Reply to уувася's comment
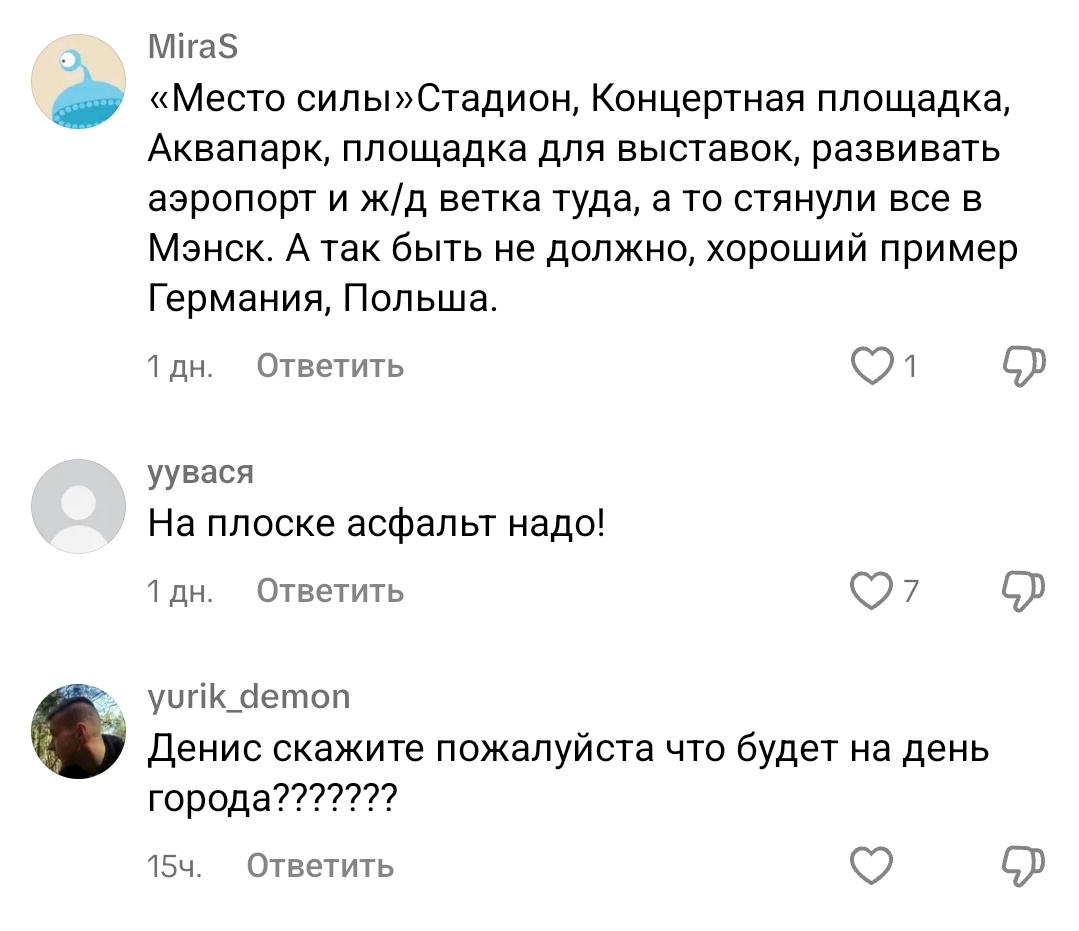Viewport: 1079px width, 931px height. tap(330, 592)
